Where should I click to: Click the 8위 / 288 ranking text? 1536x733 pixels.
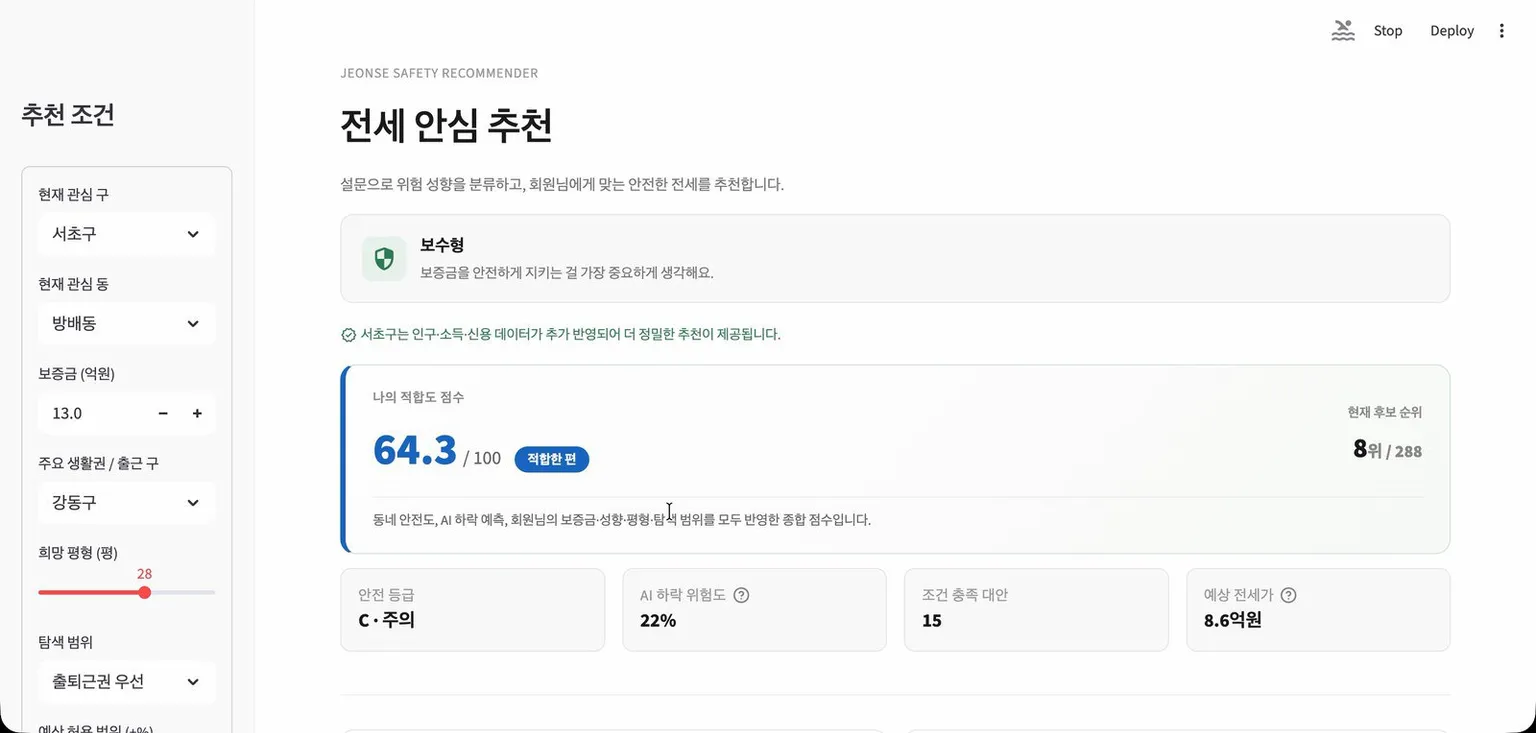pyautogui.click(x=1387, y=450)
